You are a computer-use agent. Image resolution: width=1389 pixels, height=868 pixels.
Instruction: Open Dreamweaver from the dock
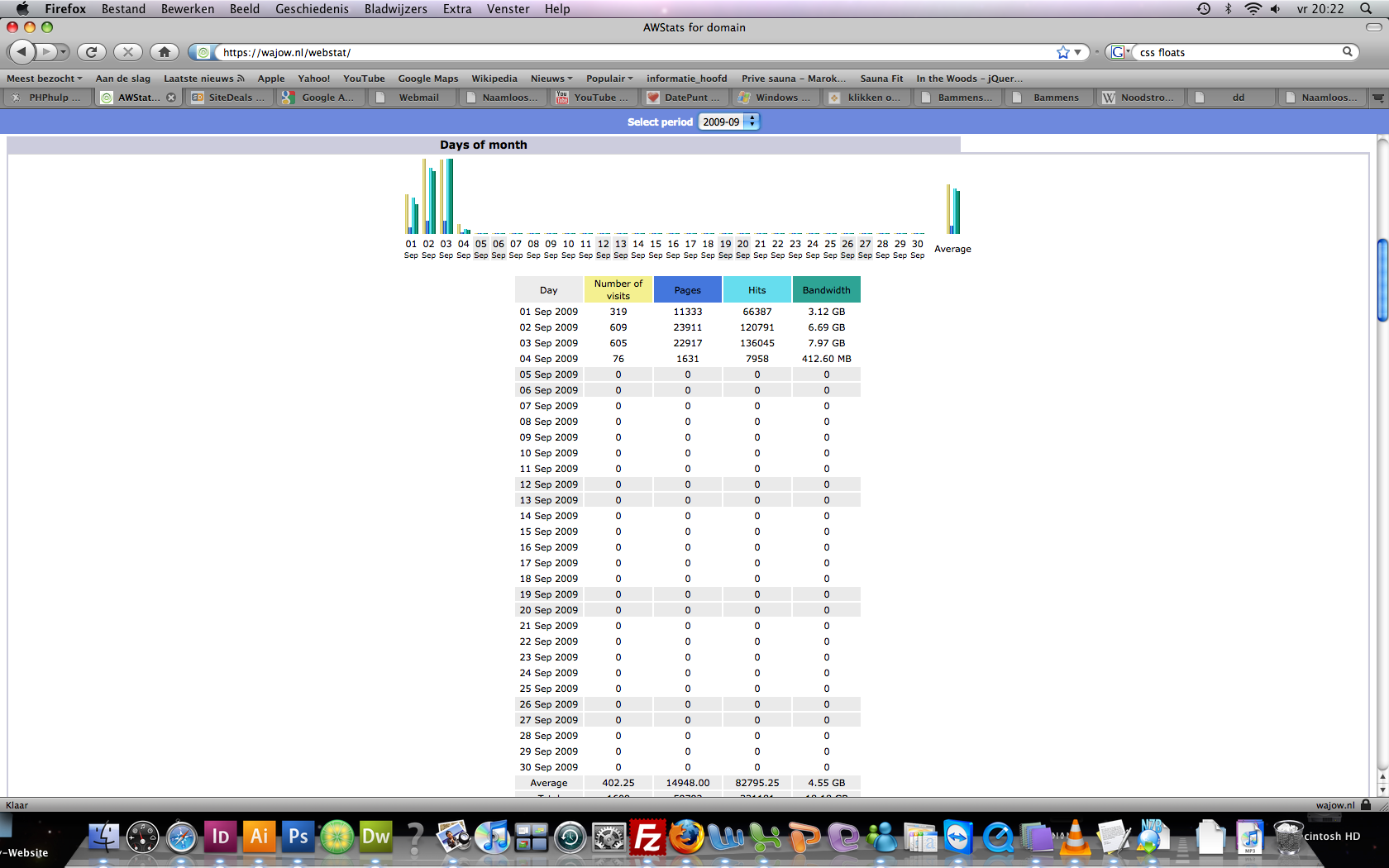(x=376, y=837)
